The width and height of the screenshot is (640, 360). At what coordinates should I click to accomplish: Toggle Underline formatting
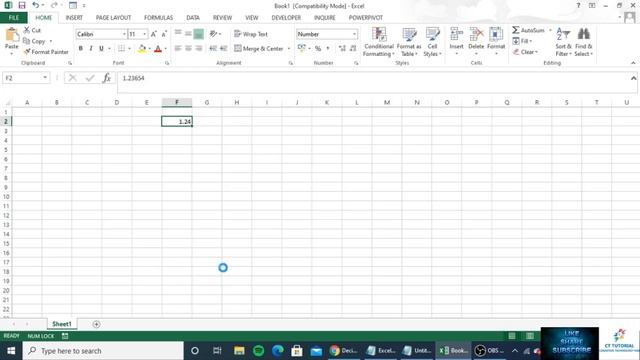tap(101, 49)
